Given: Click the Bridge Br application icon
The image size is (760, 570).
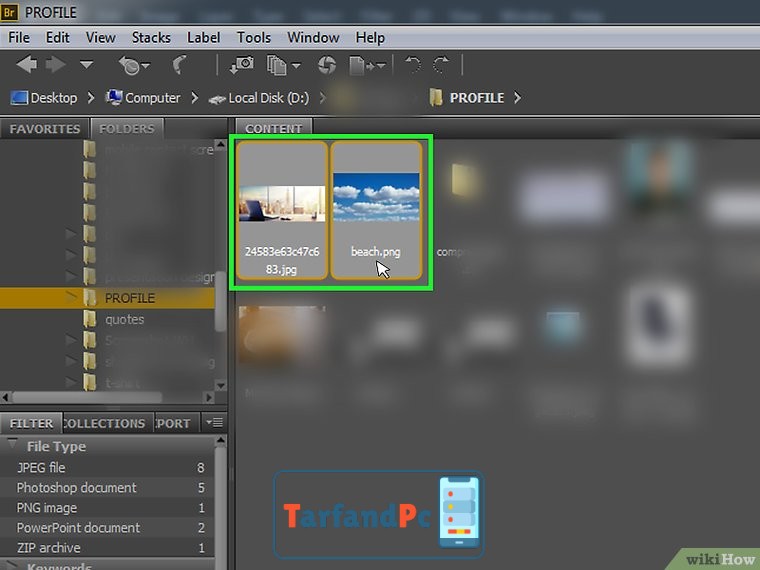Looking at the screenshot, I should [9, 12].
